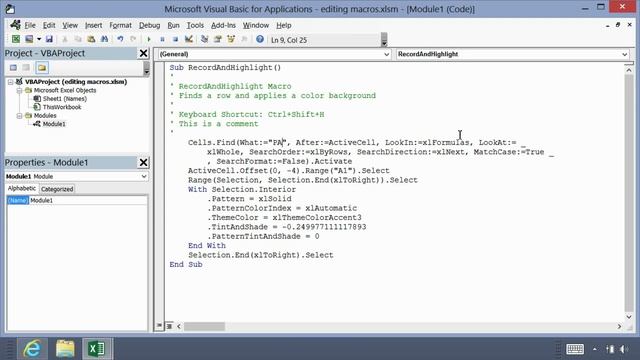Open the Add-Ins menu
The image size is (640, 360).
[x=223, y=25]
